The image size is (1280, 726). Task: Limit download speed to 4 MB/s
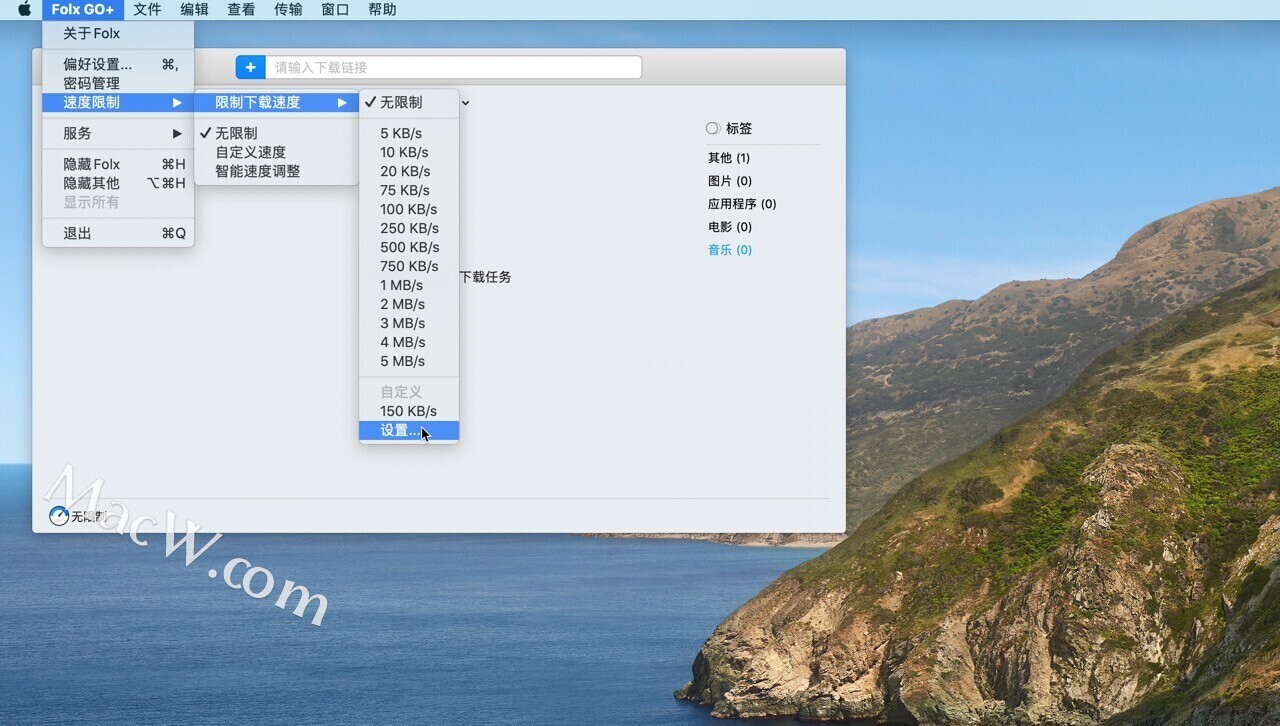coord(409,342)
